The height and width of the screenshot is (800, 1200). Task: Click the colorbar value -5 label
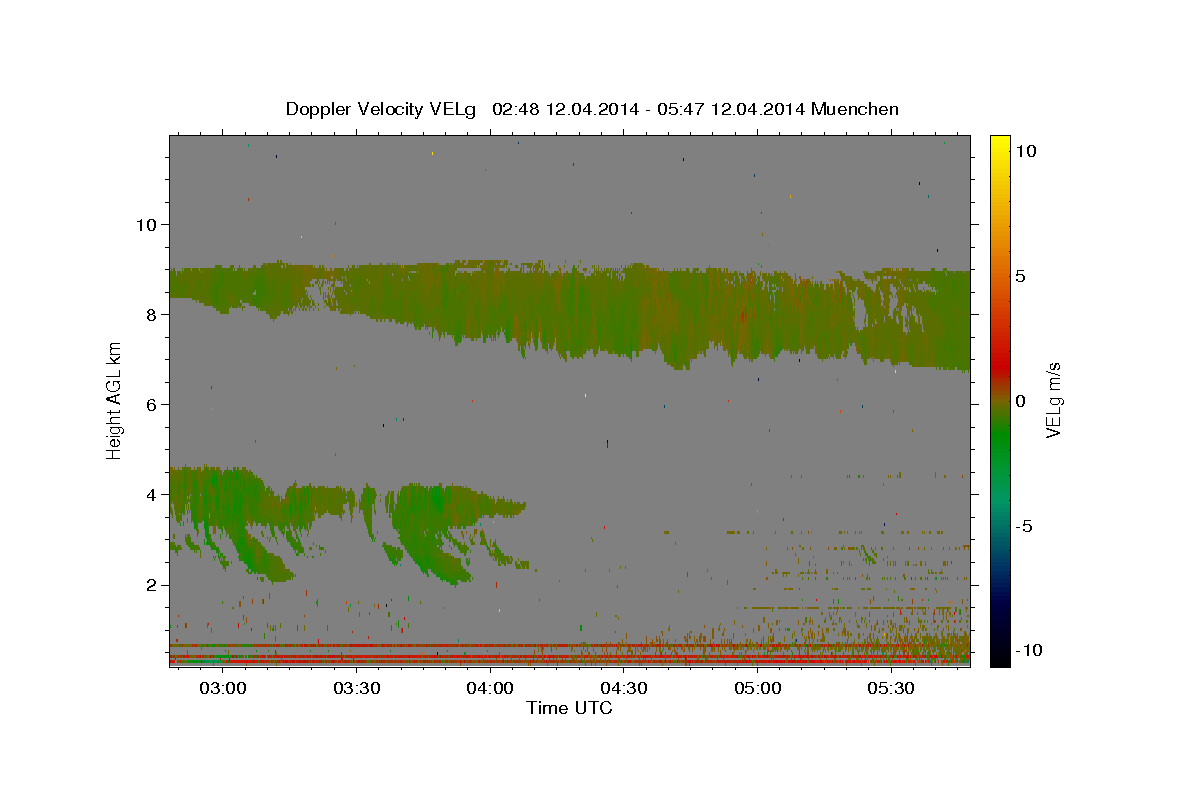[1023, 526]
